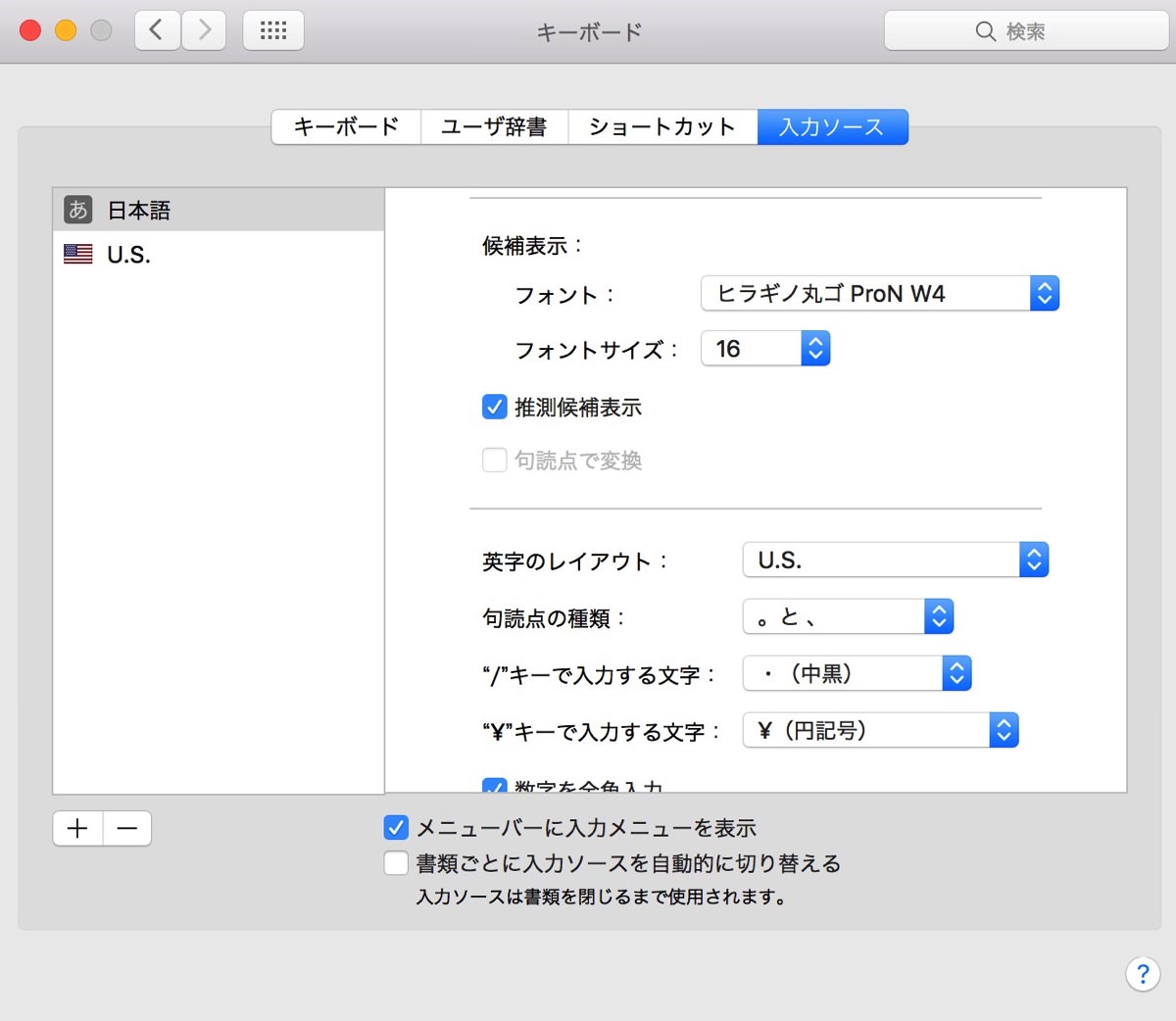Open the "/"キーで入力する文字 dropdown

[857, 673]
